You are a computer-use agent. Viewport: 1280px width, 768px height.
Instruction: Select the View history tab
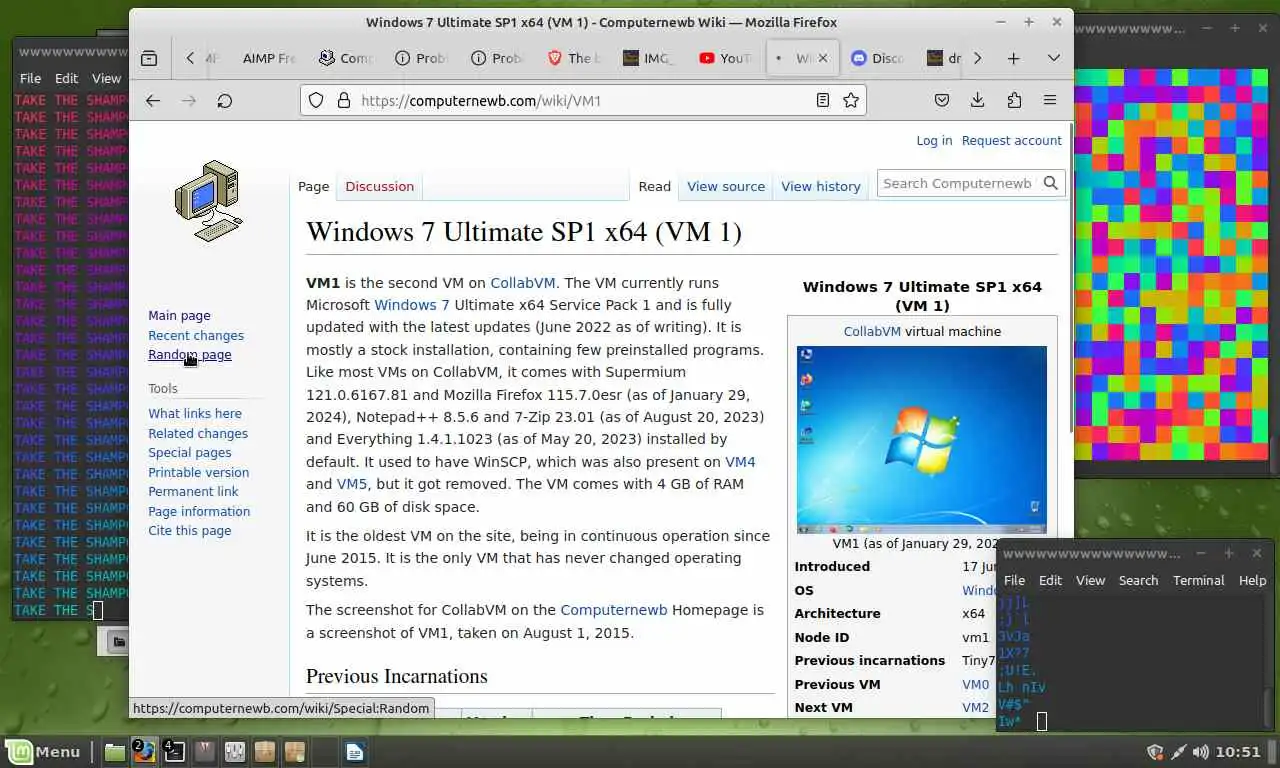point(821,186)
